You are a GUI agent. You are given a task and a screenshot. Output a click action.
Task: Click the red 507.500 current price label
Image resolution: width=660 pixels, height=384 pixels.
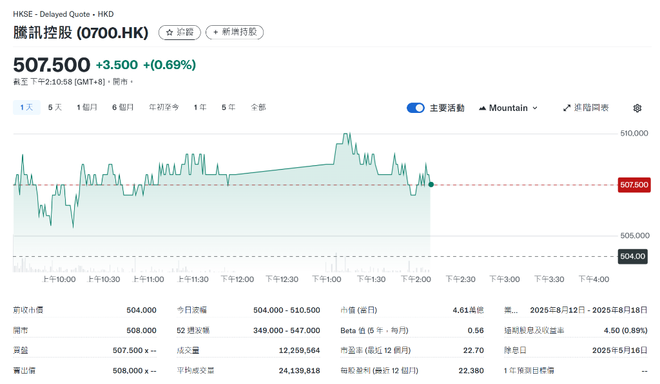click(x=634, y=185)
